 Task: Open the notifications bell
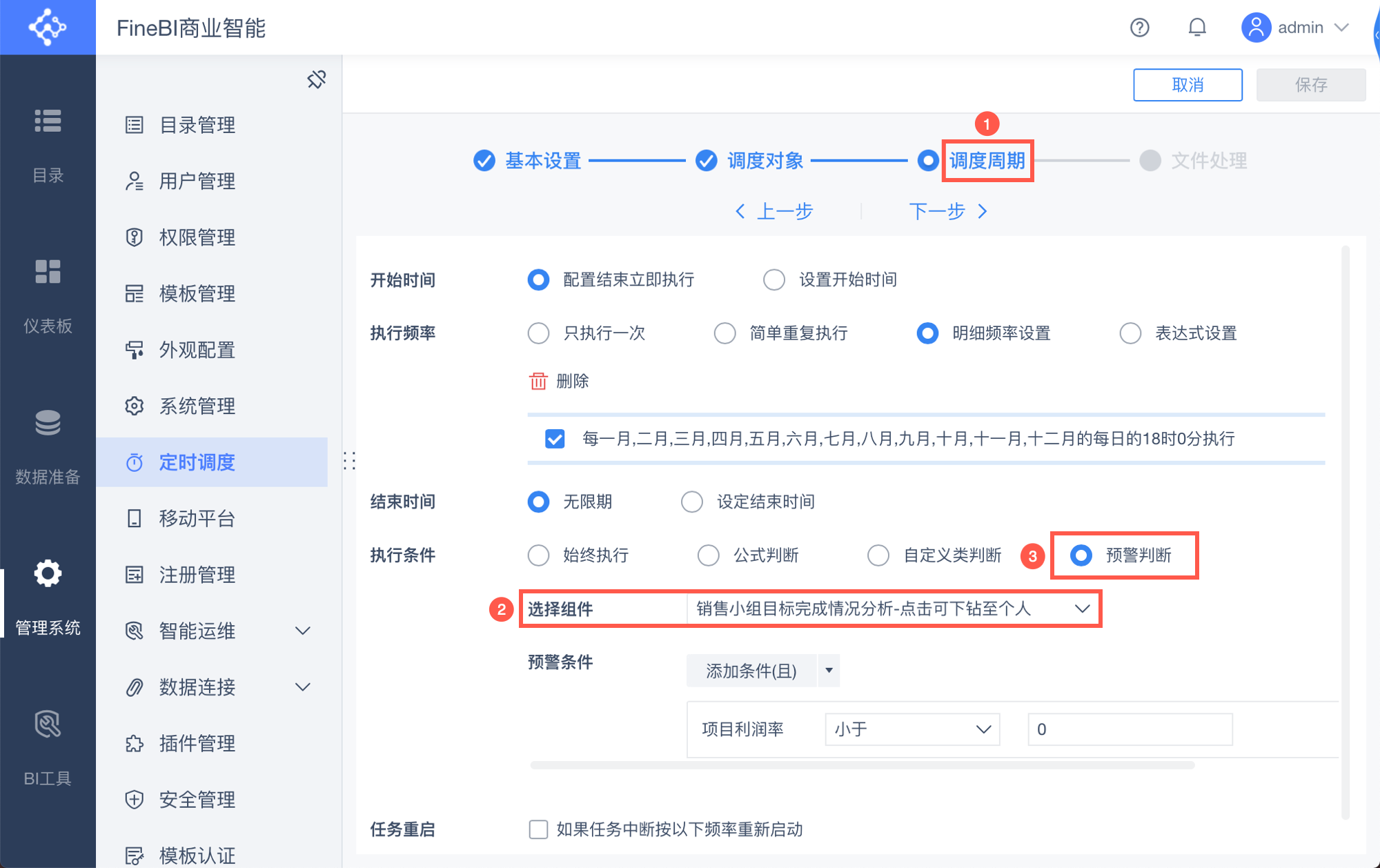click(x=1197, y=28)
